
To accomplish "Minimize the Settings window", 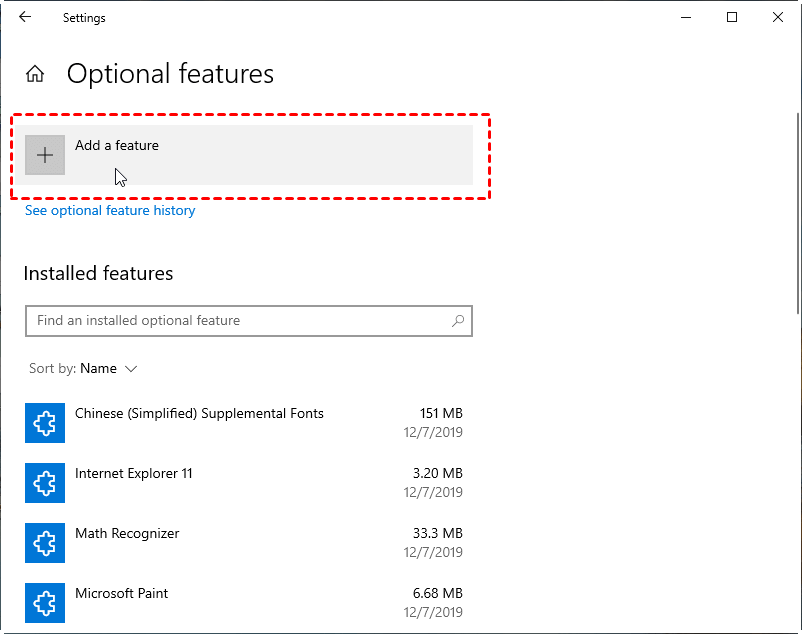I will [686, 17].
